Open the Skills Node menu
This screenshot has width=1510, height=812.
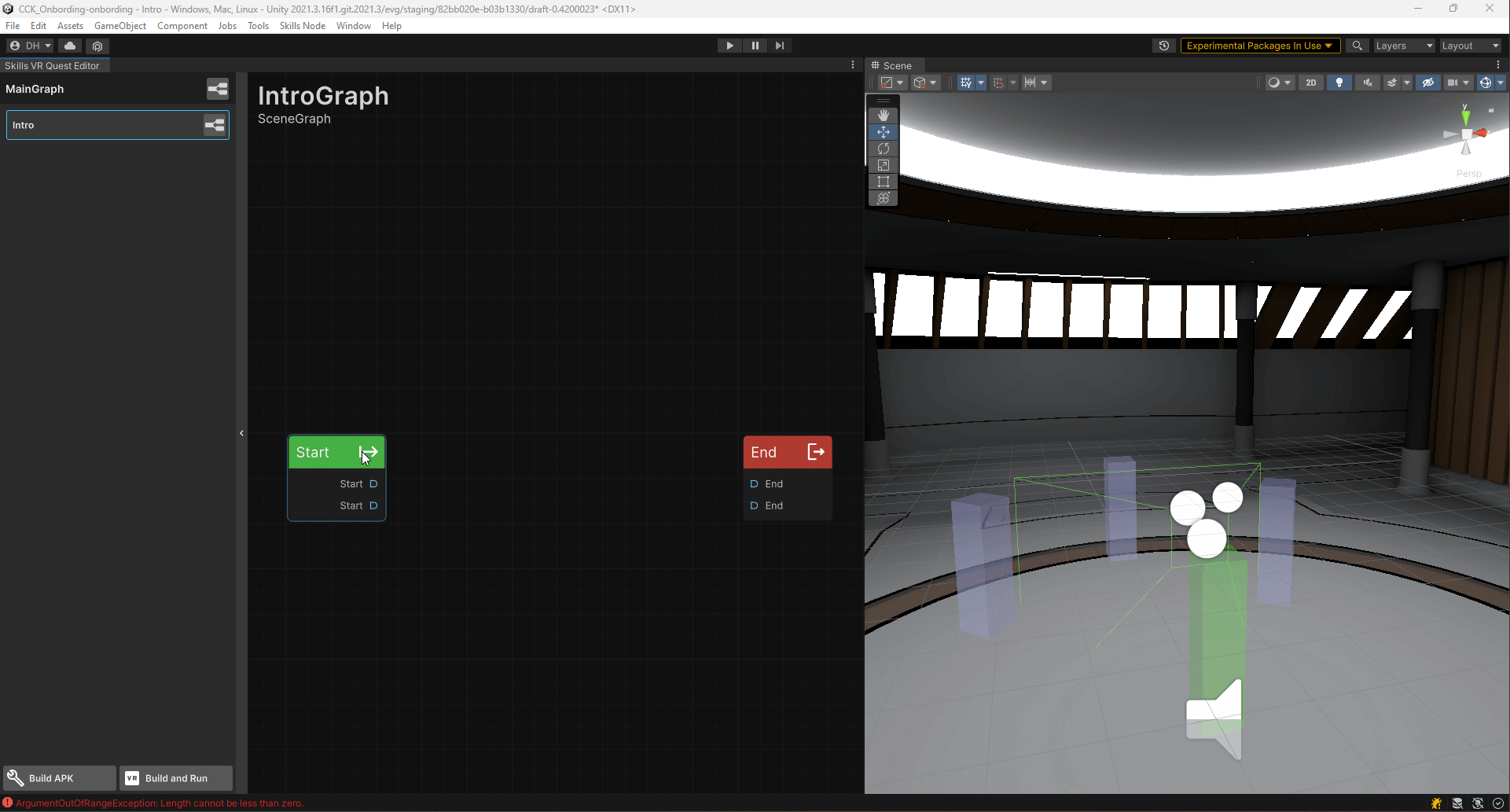click(x=302, y=26)
